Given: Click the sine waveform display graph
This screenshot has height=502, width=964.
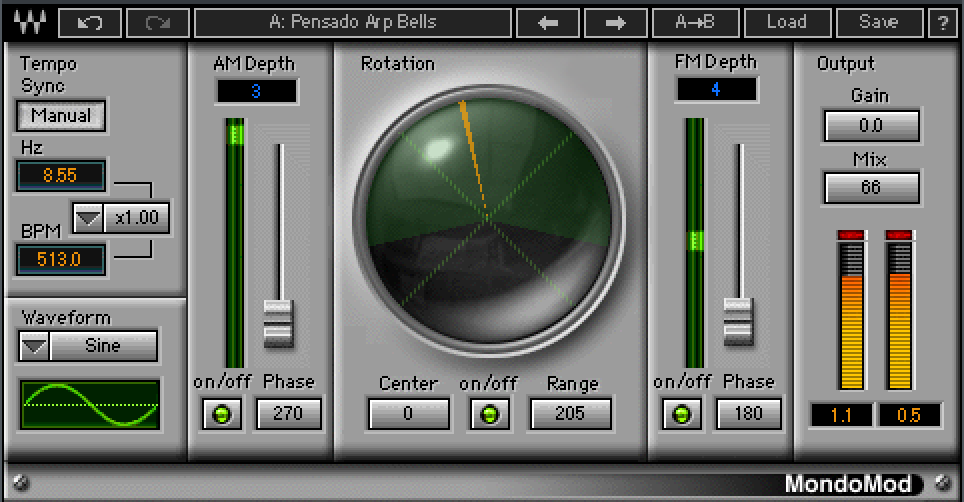Looking at the screenshot, I should [90, 404].
